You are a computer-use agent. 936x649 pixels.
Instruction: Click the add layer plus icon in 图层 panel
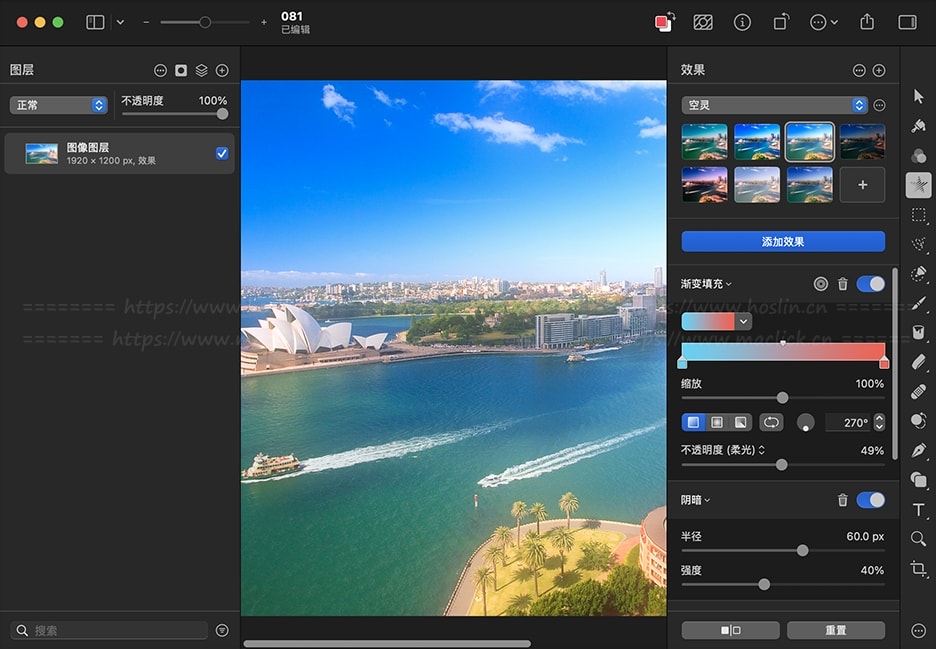click(x=222, y=70)
